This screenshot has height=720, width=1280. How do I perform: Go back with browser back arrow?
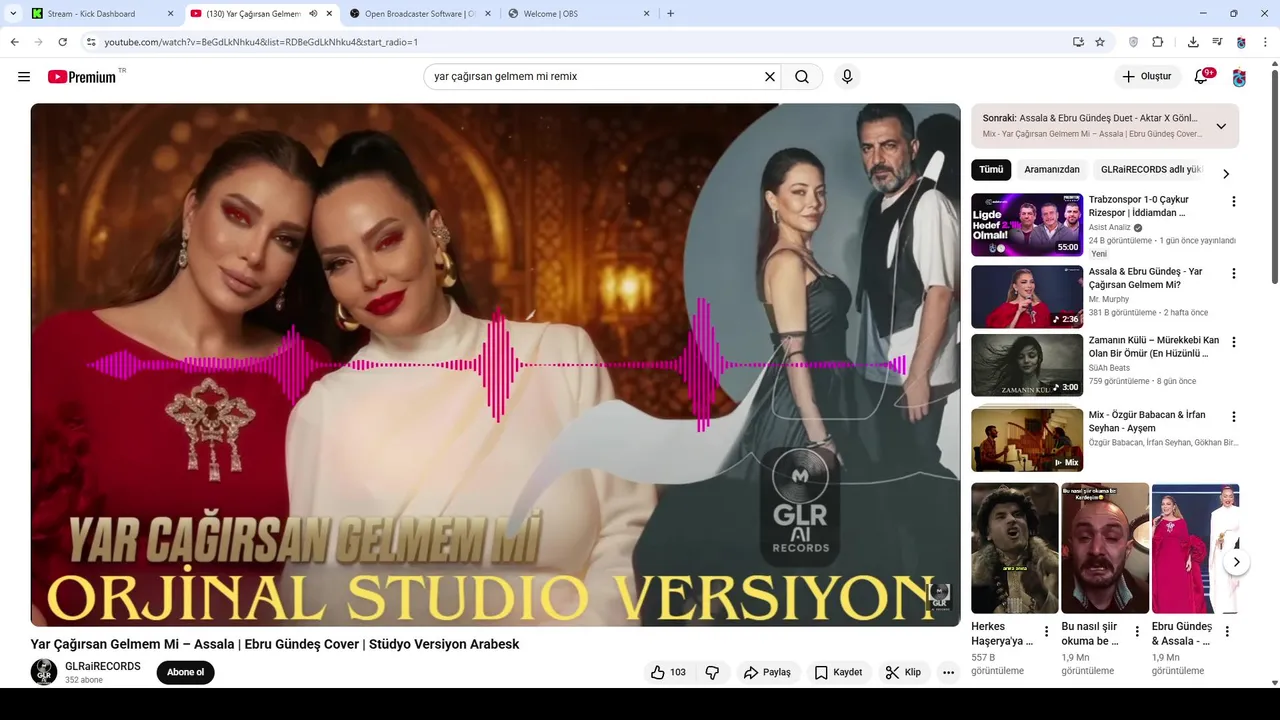pyautogui.click(x=14, y=42)
